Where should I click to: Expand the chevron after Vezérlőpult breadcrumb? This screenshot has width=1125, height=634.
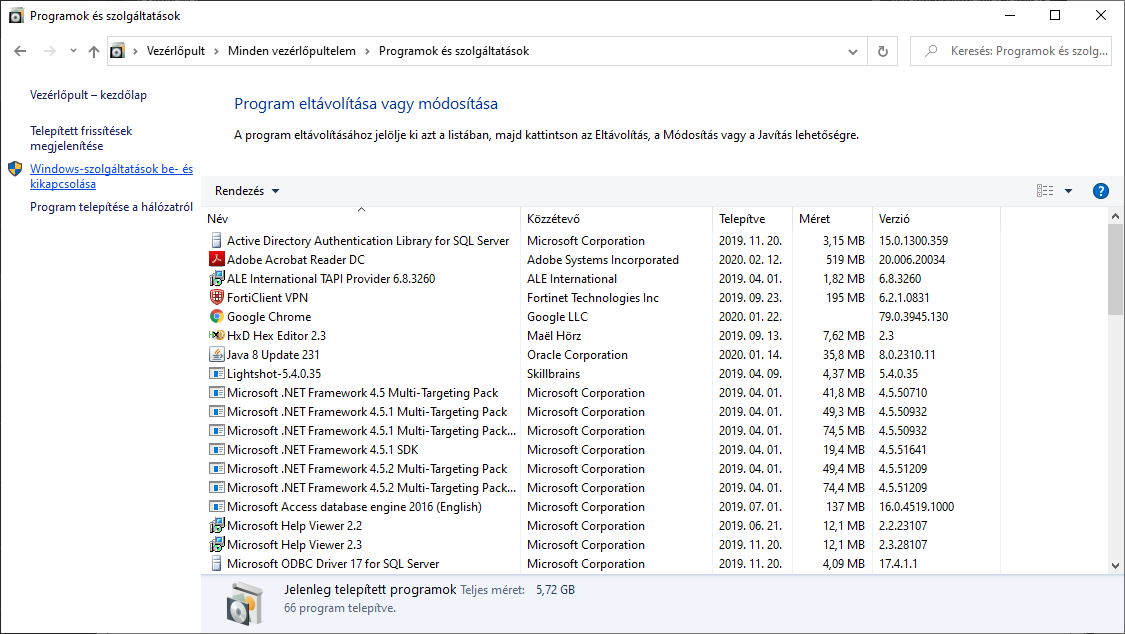click(216, 52)
